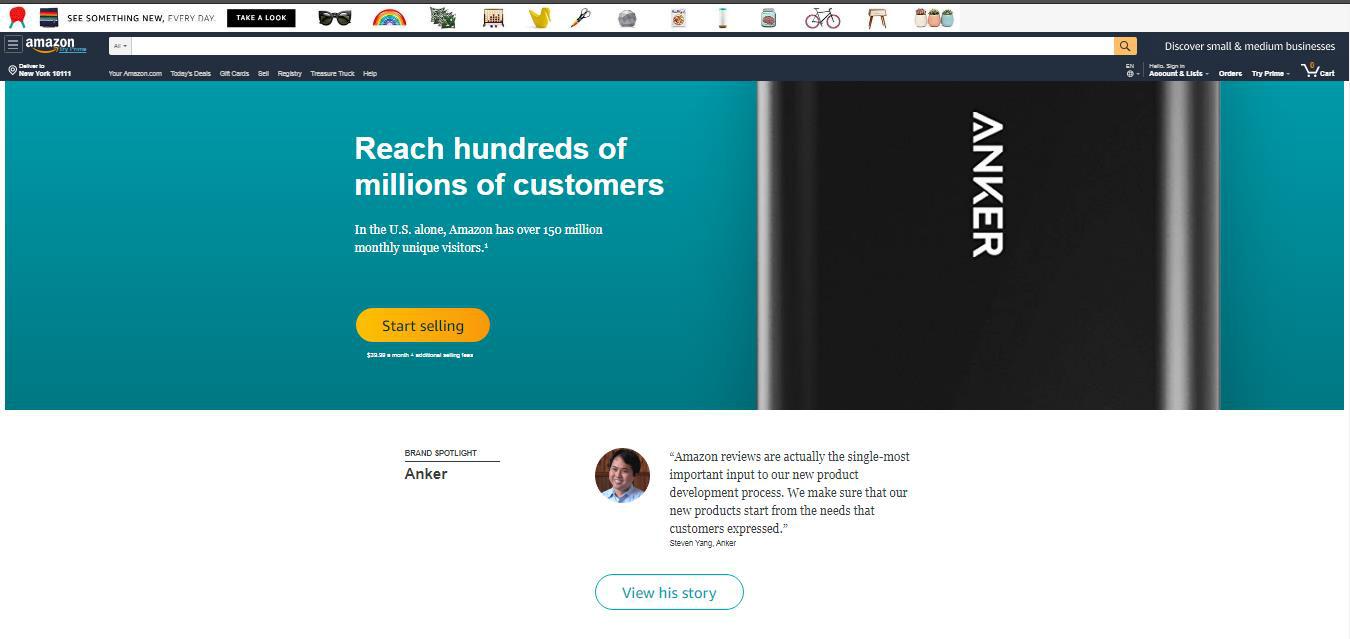Click the Anker power bank hero image
Screen dimensions: 1350x639
click(x=988, y=245)
